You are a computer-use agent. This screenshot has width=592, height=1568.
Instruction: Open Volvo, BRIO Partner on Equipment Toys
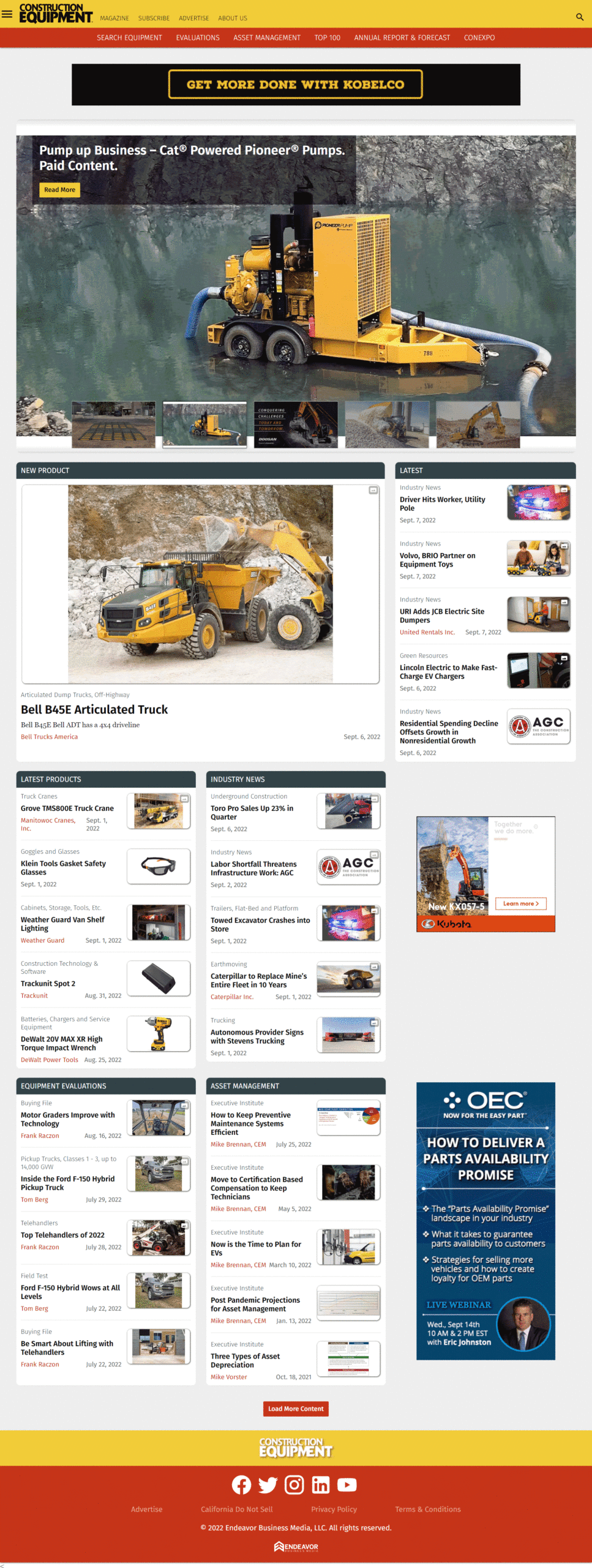[x=438, y=560]
